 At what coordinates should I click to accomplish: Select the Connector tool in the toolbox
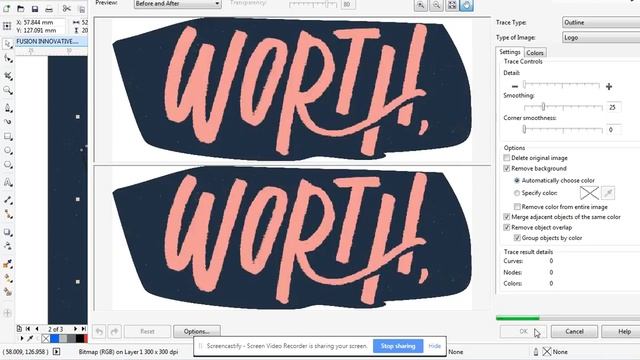click(7, 214)
